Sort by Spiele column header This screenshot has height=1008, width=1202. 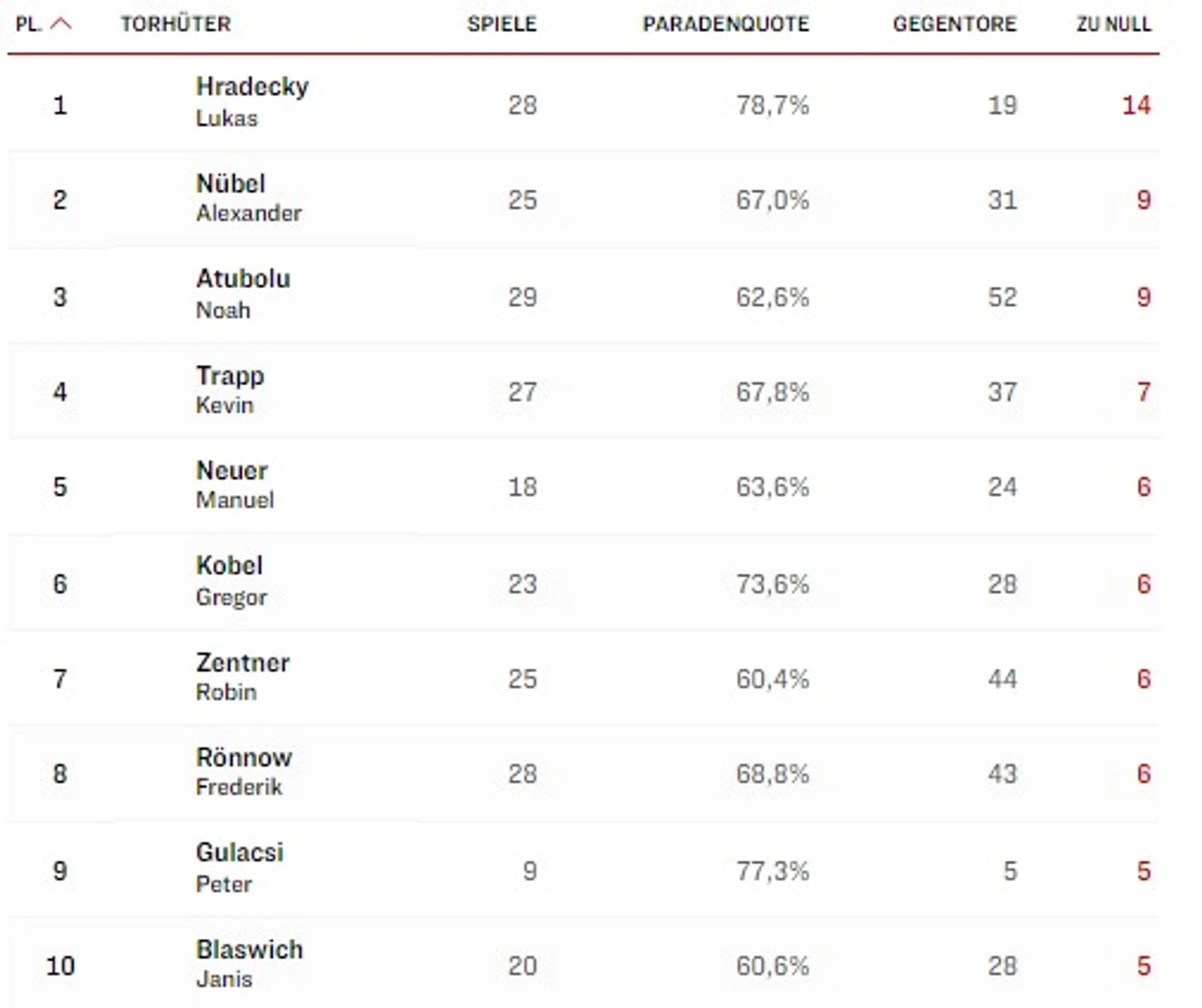[501, 24]
